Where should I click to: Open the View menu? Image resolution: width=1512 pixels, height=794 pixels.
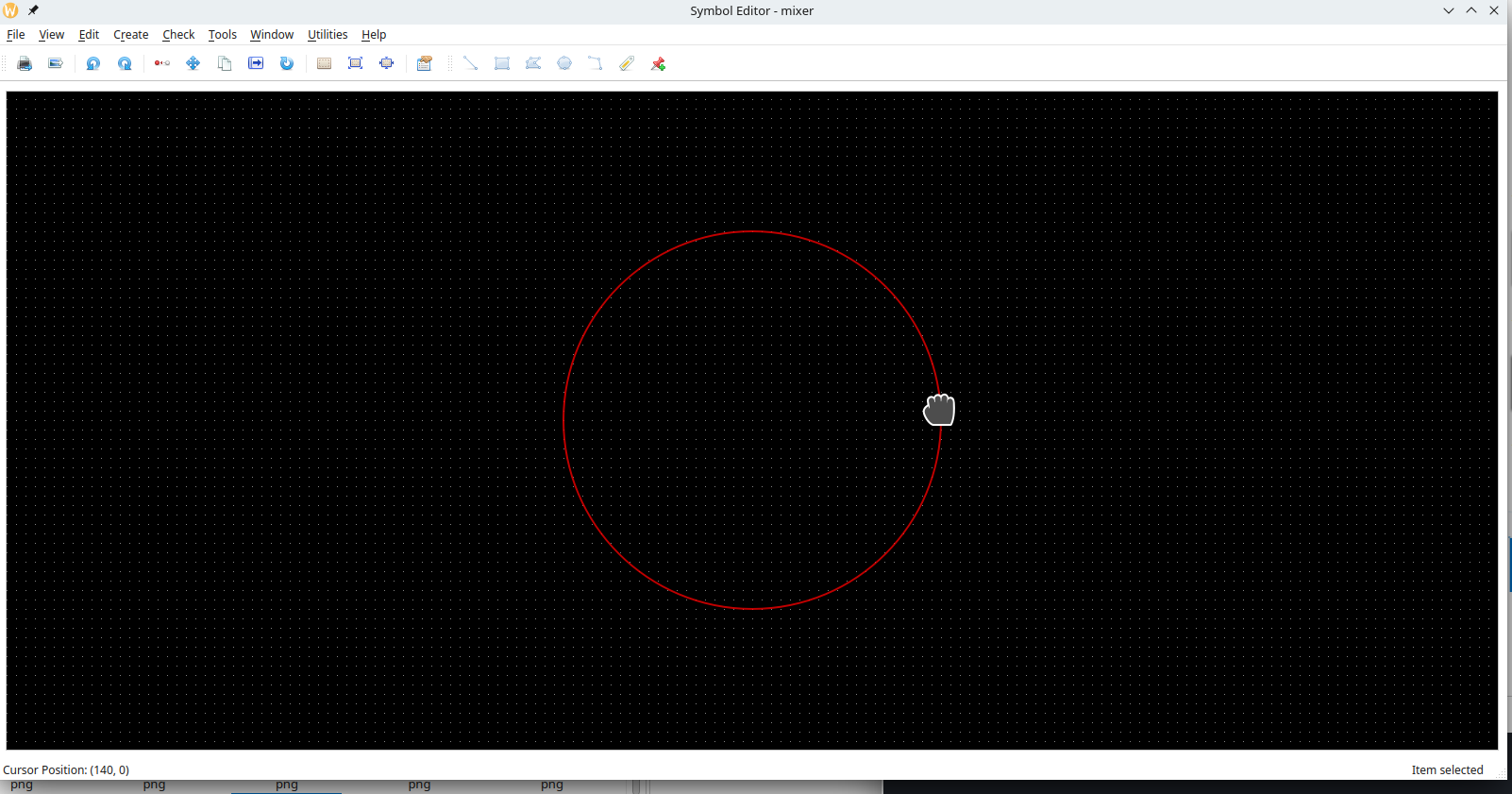pos(51,34)
